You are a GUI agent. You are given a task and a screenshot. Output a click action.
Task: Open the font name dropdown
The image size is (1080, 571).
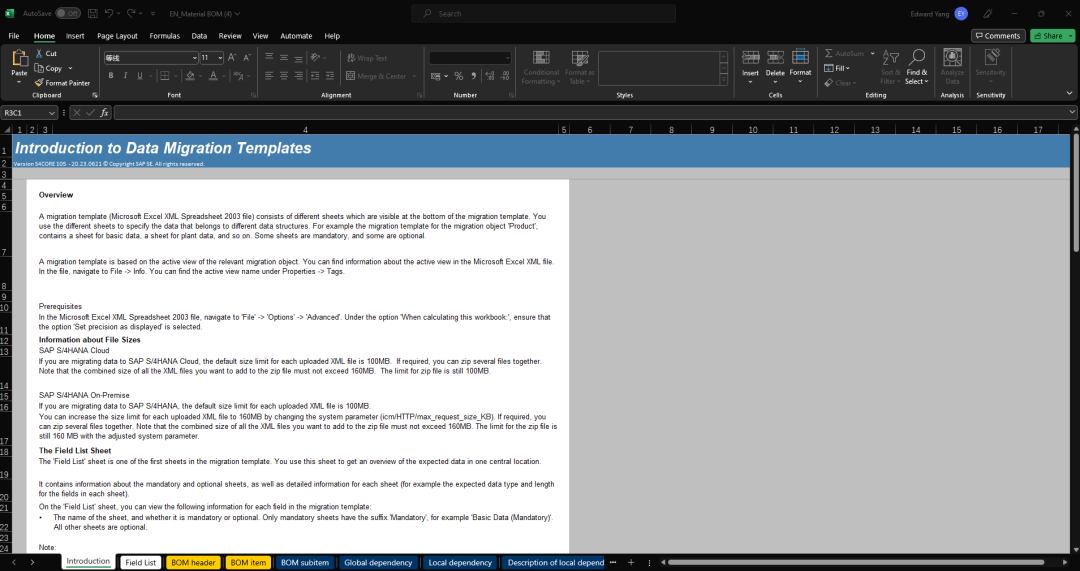194,58
